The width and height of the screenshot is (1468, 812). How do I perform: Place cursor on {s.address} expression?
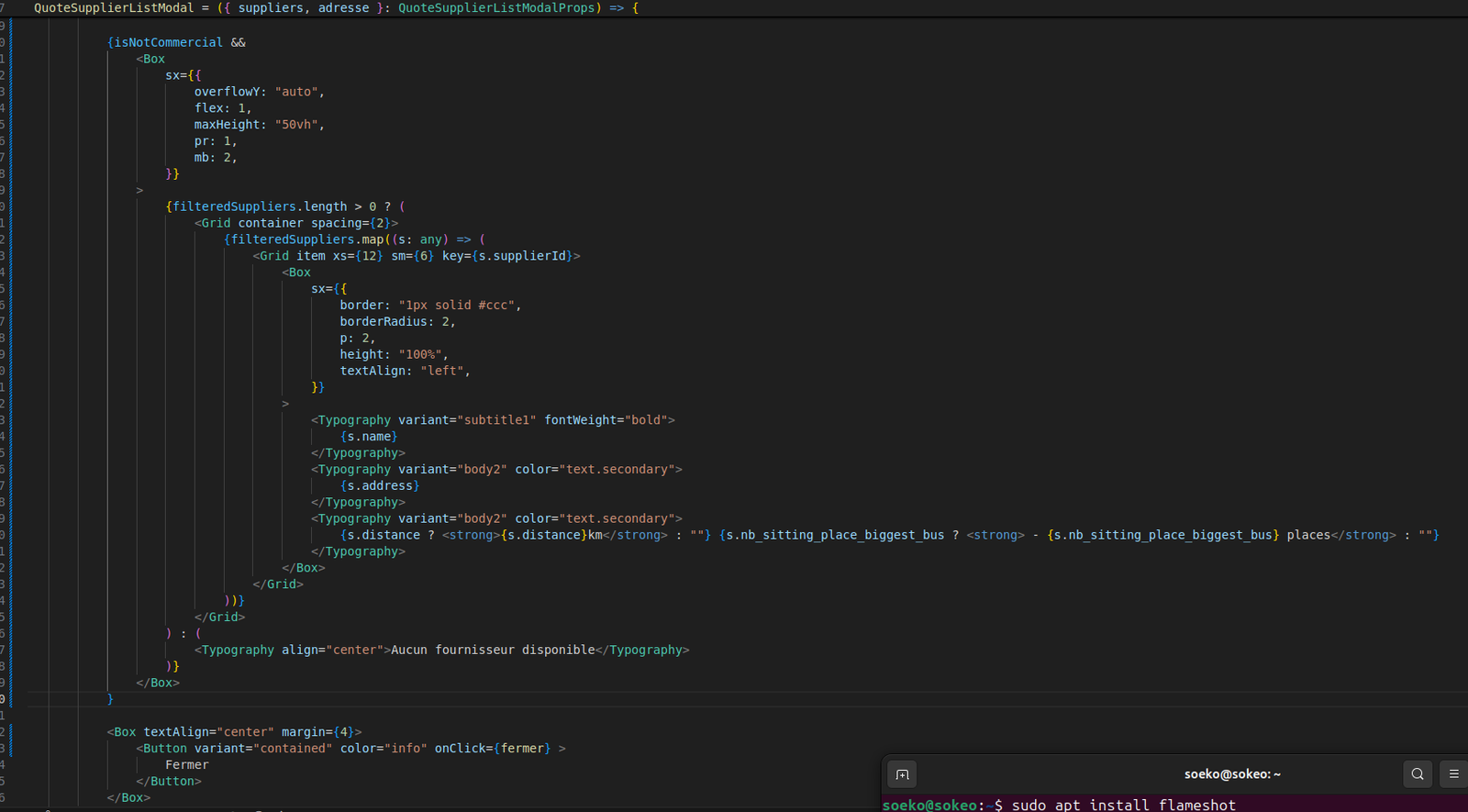point(379,486)
